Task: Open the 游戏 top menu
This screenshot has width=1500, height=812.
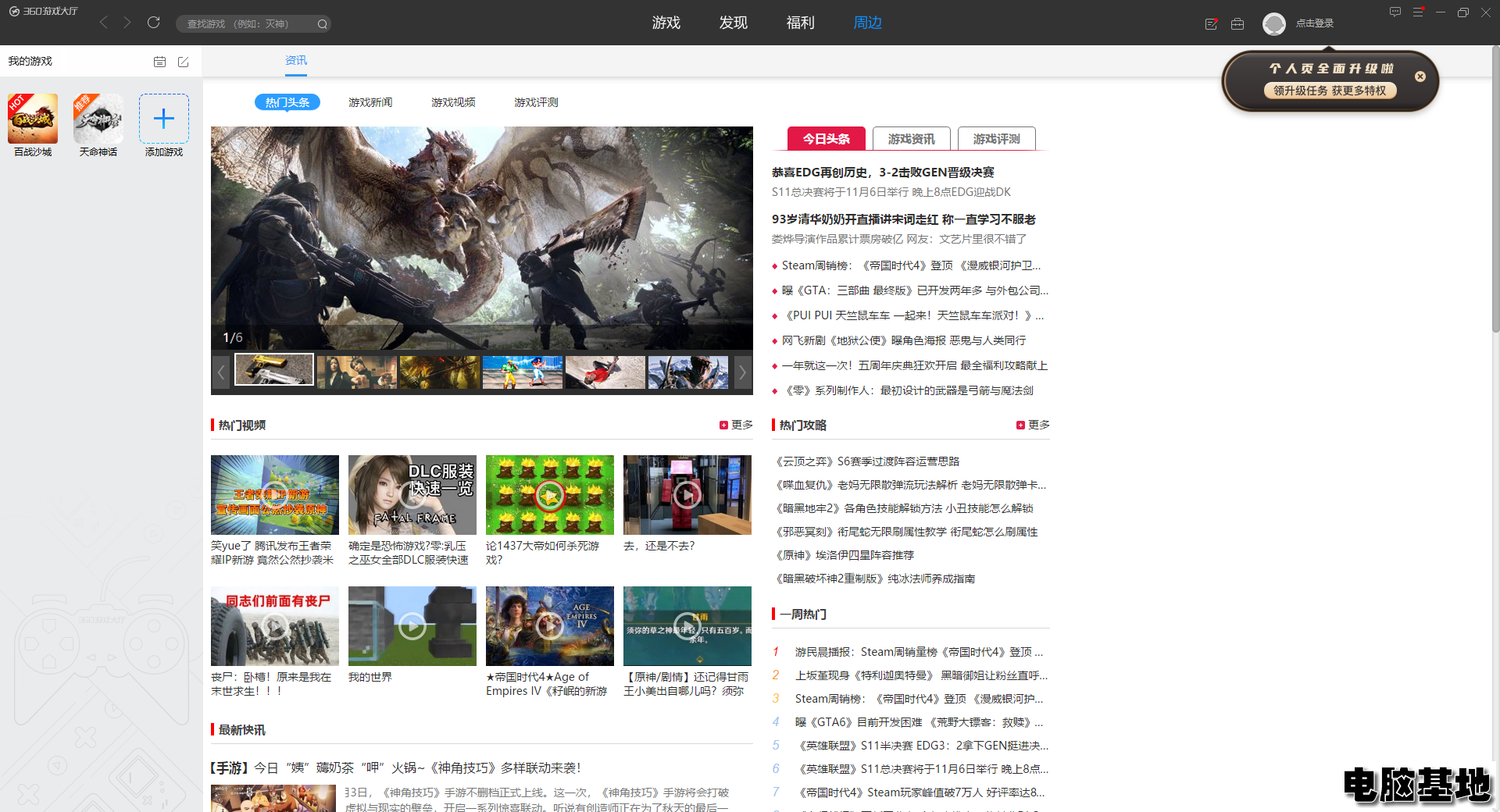Action: click(666, 23)
